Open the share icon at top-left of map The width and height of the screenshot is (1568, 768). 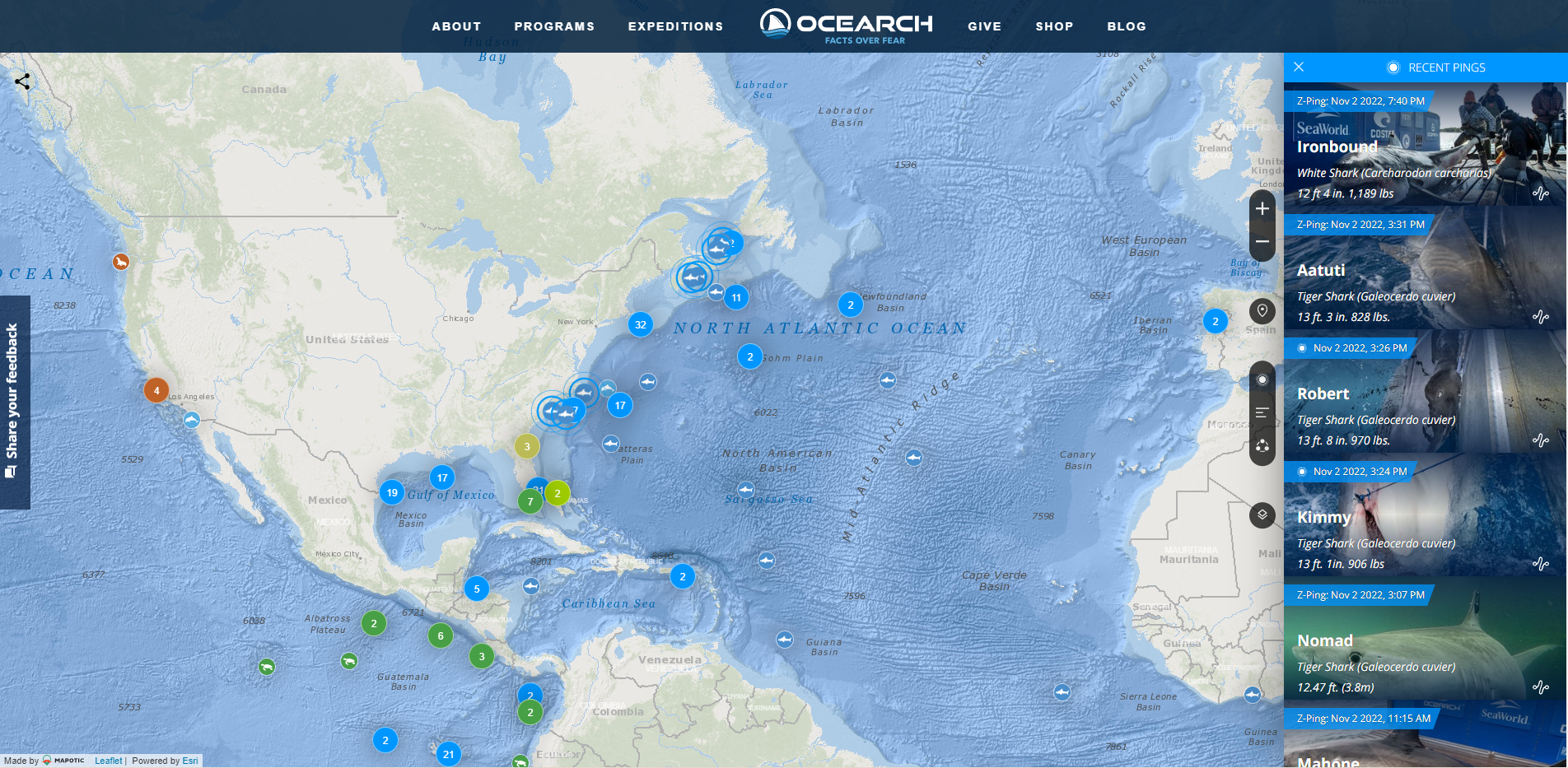click(22, 81)
